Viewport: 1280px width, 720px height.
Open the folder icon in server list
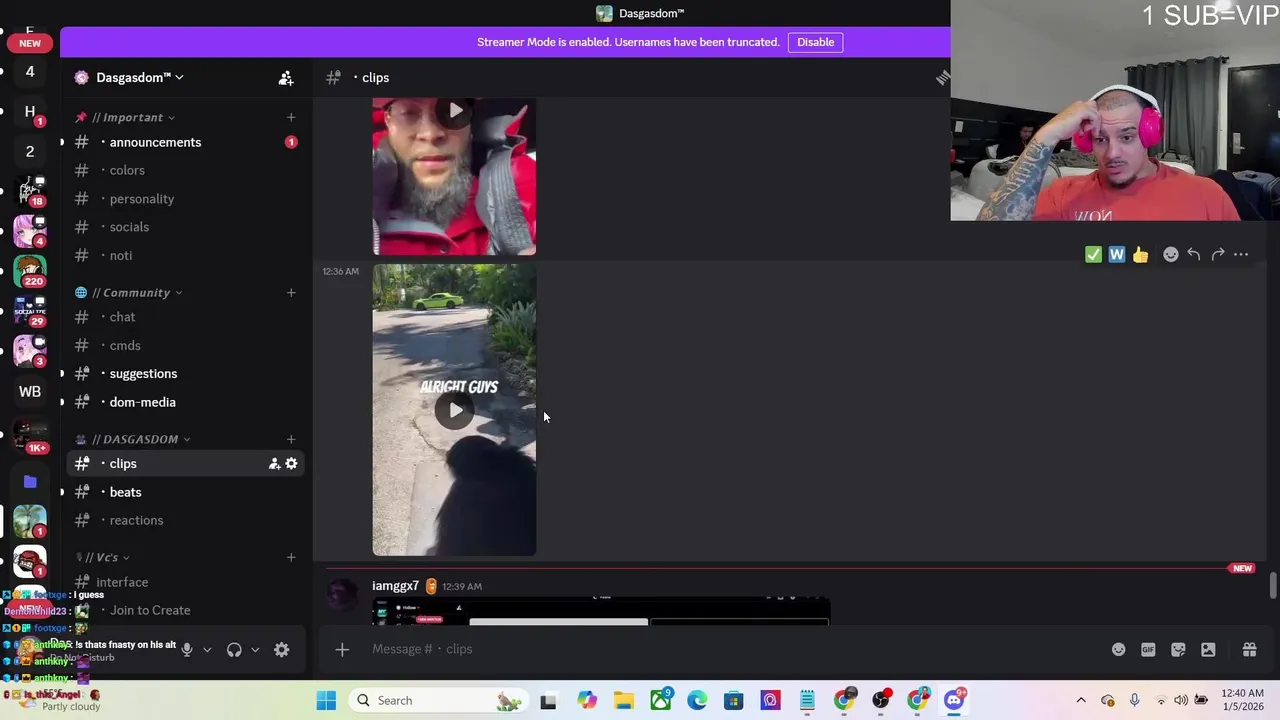[30, 481]
